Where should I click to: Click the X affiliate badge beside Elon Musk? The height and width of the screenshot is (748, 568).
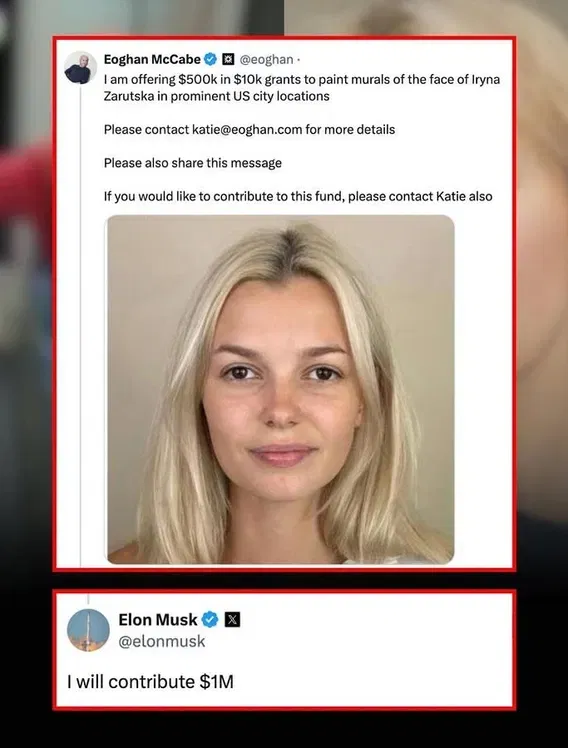tap(232, 620)
